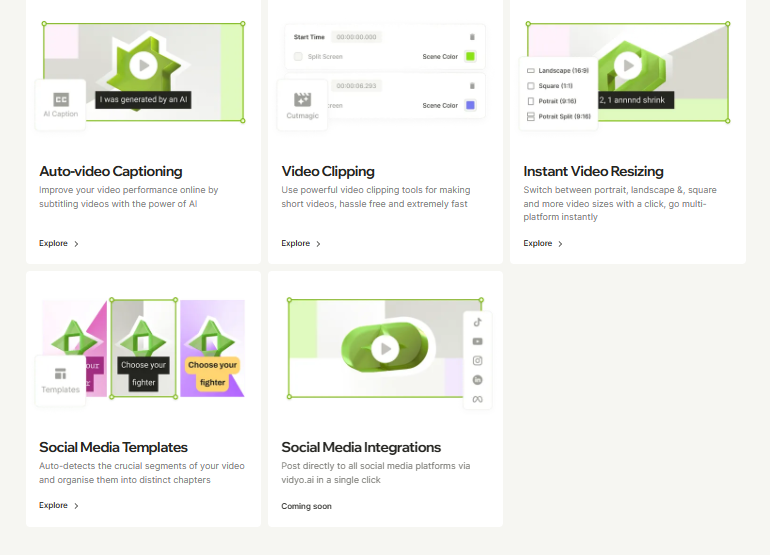The image size is (770, 555).
Task: Click the chevron next to Instant Video Resizing Explore
Action: pyautogui.click(x=560, y=243)
